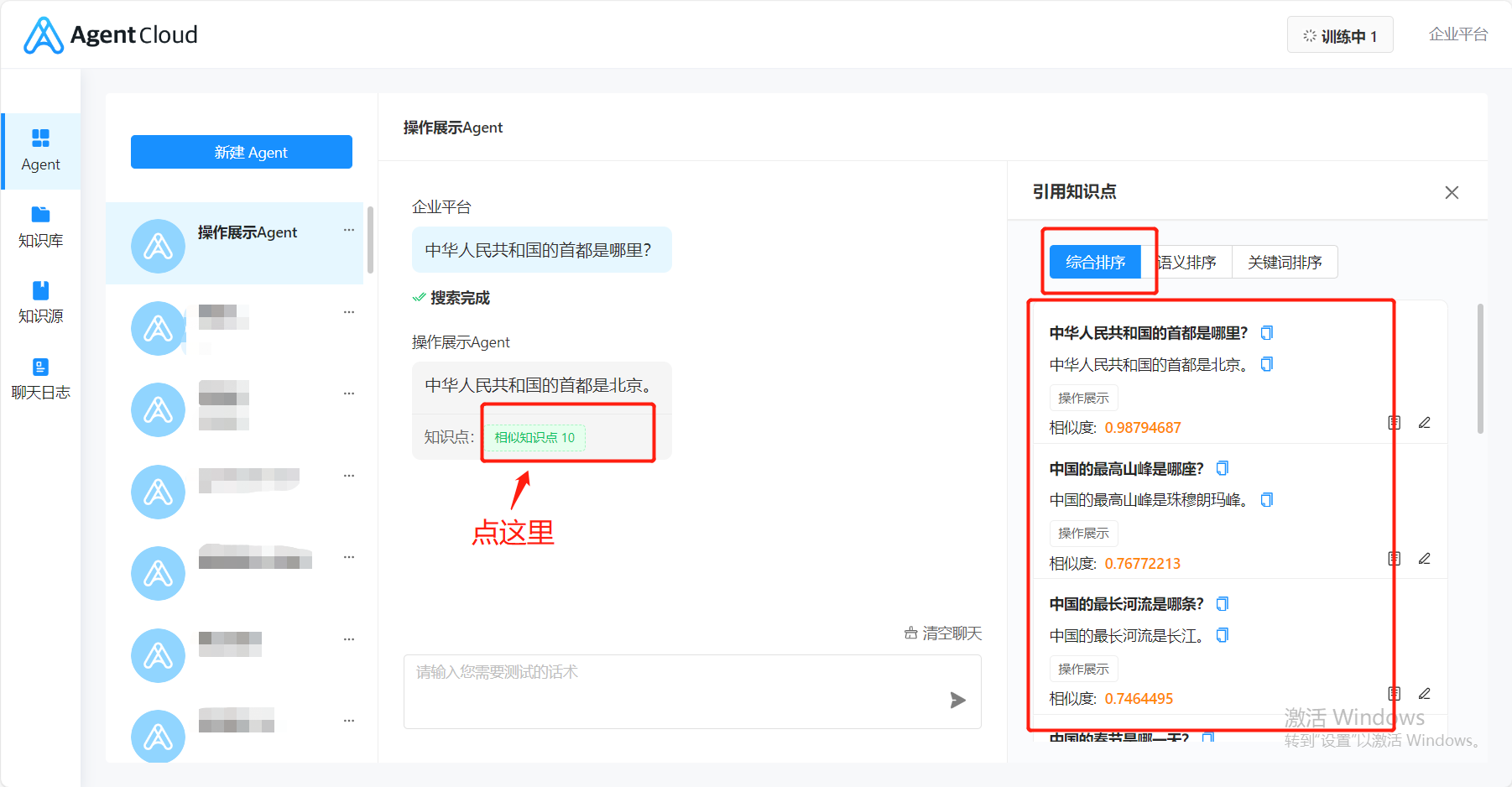
Task: Switch to the 关键词排序 tab
Action: click(x=1285, y=262)
